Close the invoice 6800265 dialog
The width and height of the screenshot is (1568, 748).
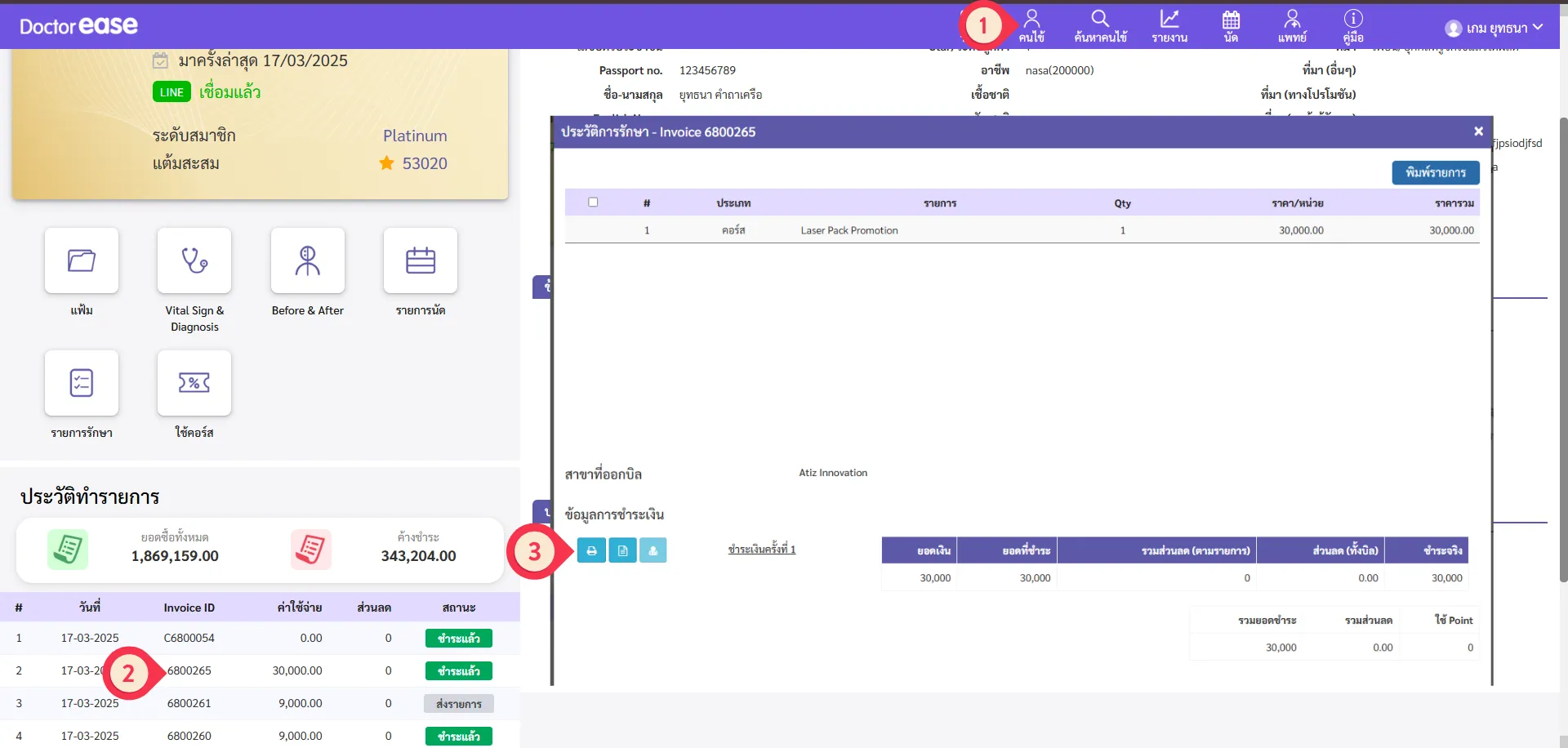coord(1477,131)
